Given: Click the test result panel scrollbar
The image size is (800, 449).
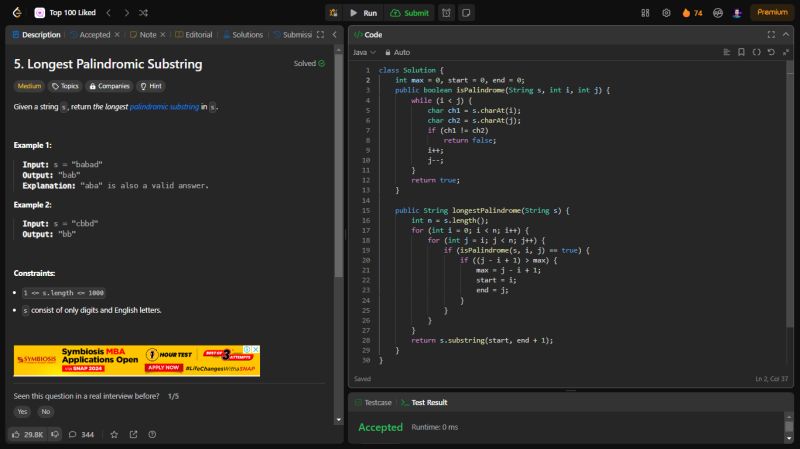Looking at the screenshot, I should coord(789,427).
